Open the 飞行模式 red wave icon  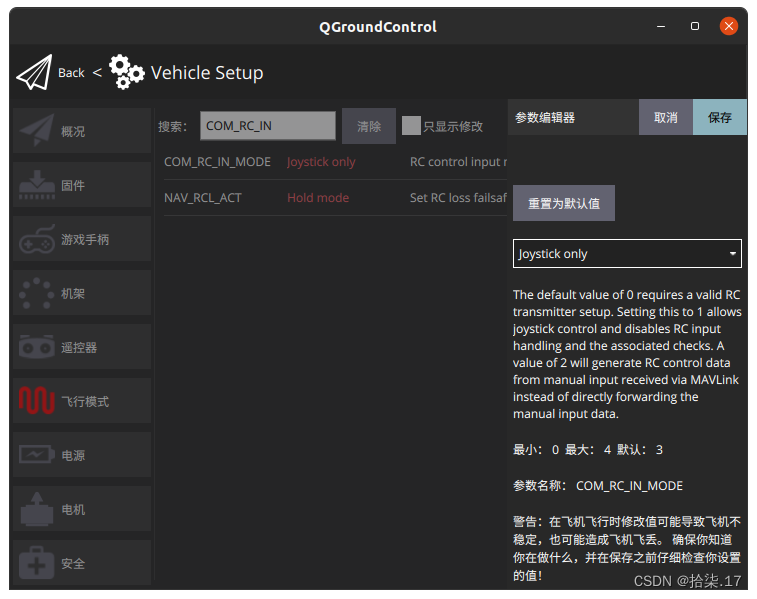click(37, 401)
